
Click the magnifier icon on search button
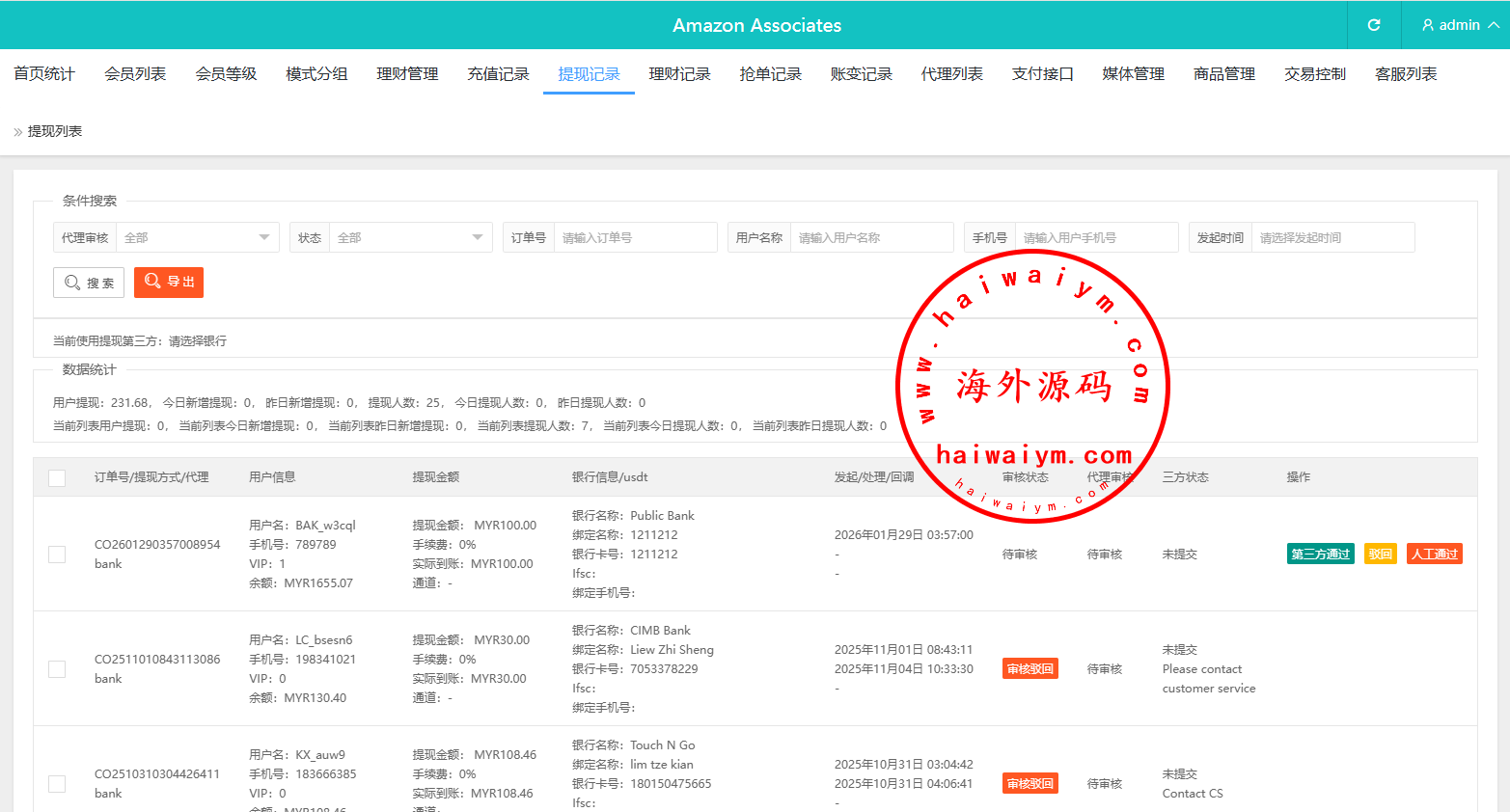click(x=72, y=283)
